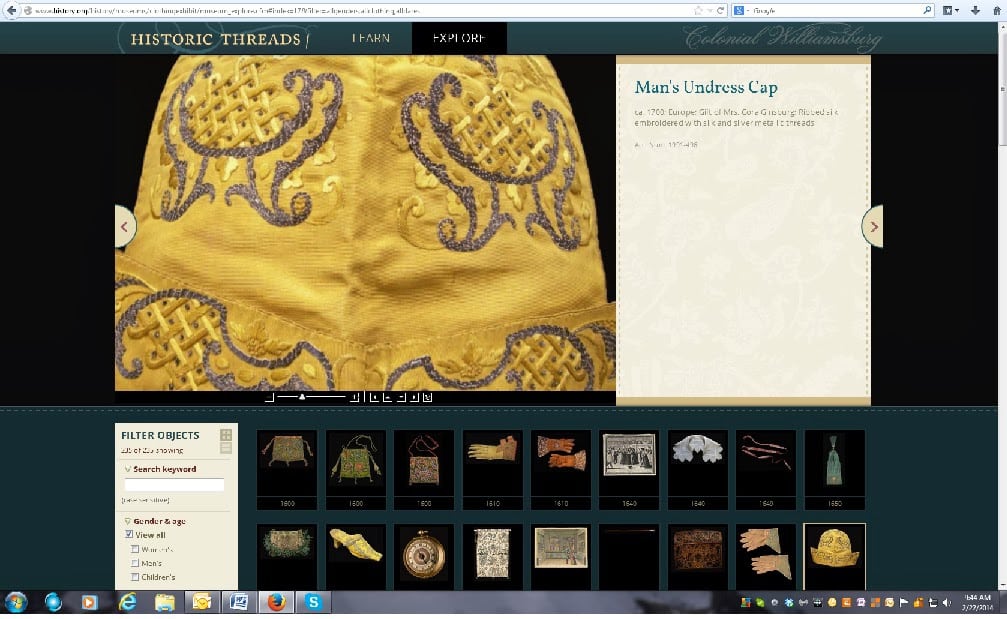This screenshot has width=1007, height=619.
Task: Go to the previous object with left arrow
Action: click(x=124, y=227)
